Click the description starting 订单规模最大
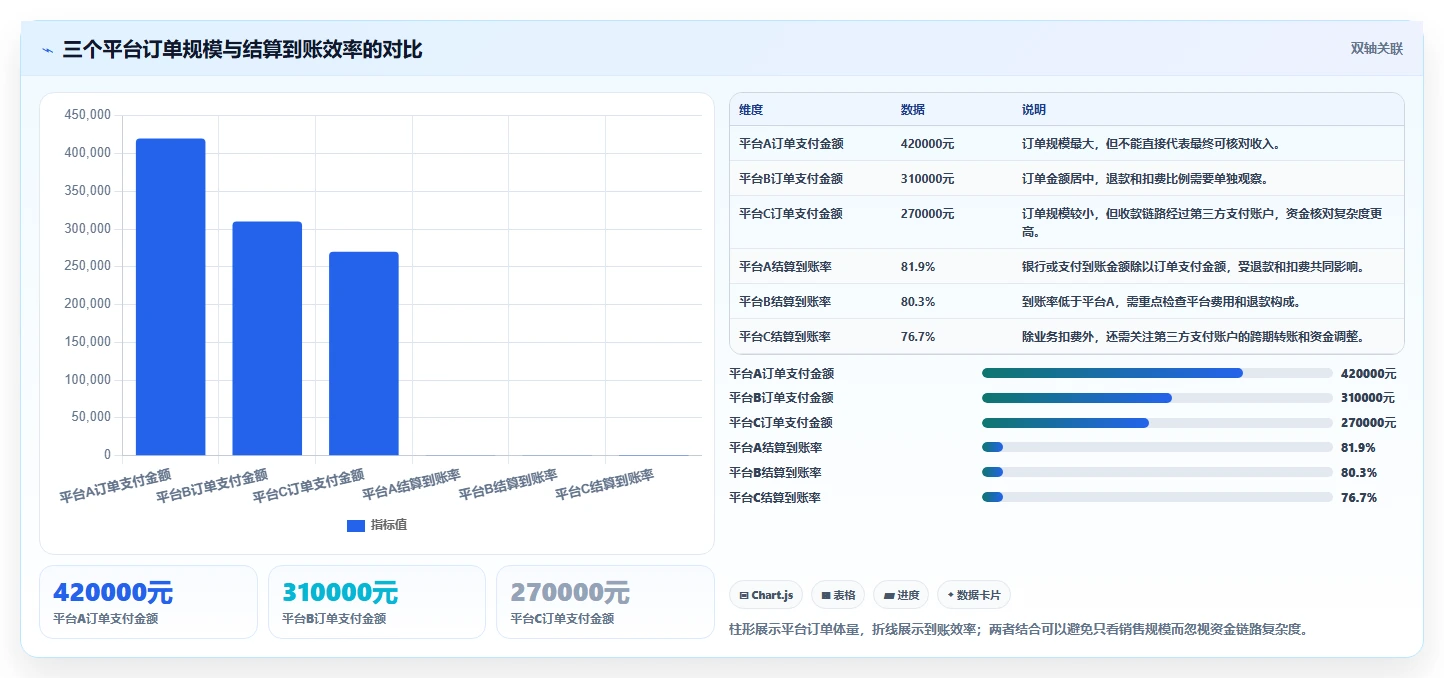This screenshot has height=678, width=1444. (1151, 144)
